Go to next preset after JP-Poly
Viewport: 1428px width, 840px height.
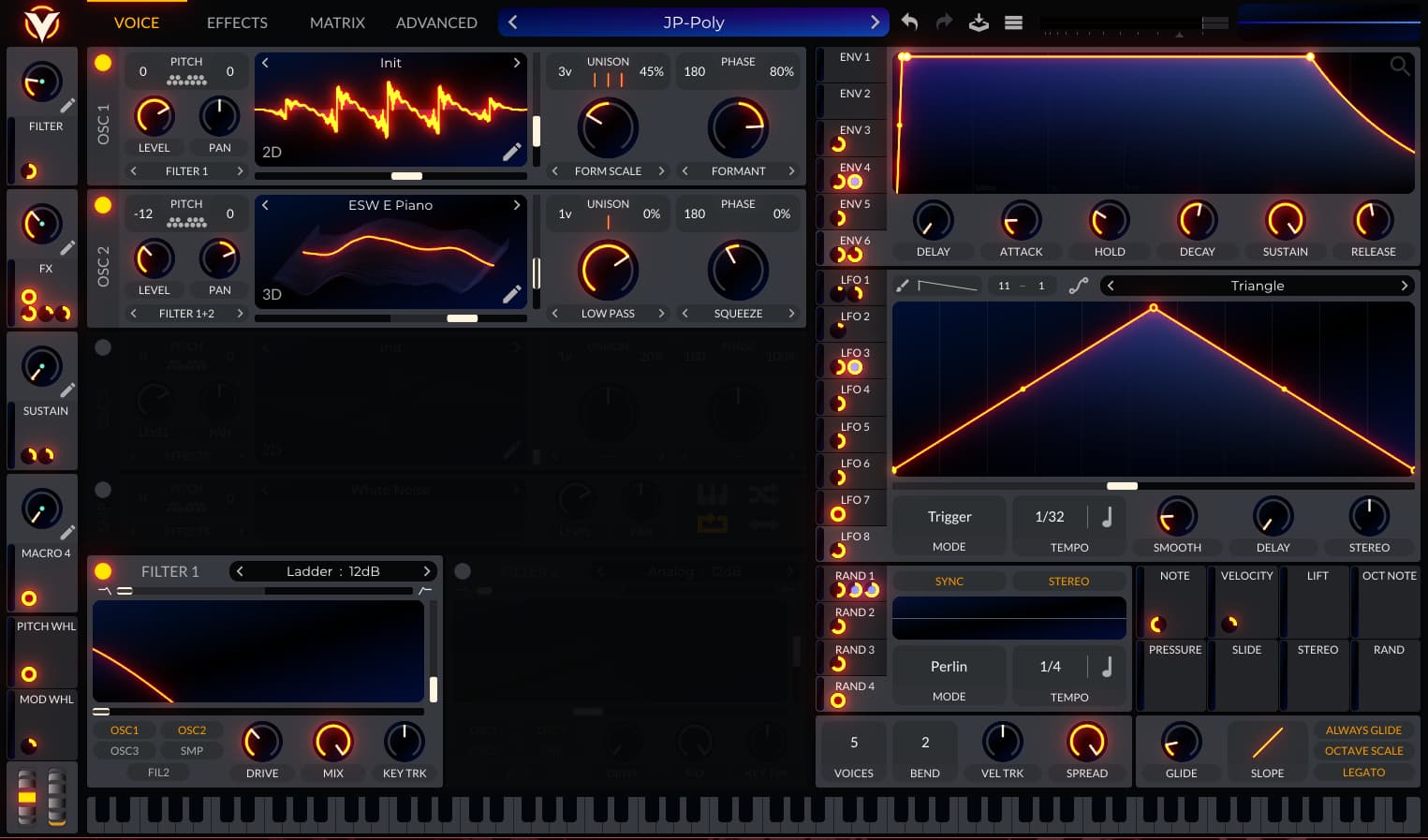pos(875,22)
